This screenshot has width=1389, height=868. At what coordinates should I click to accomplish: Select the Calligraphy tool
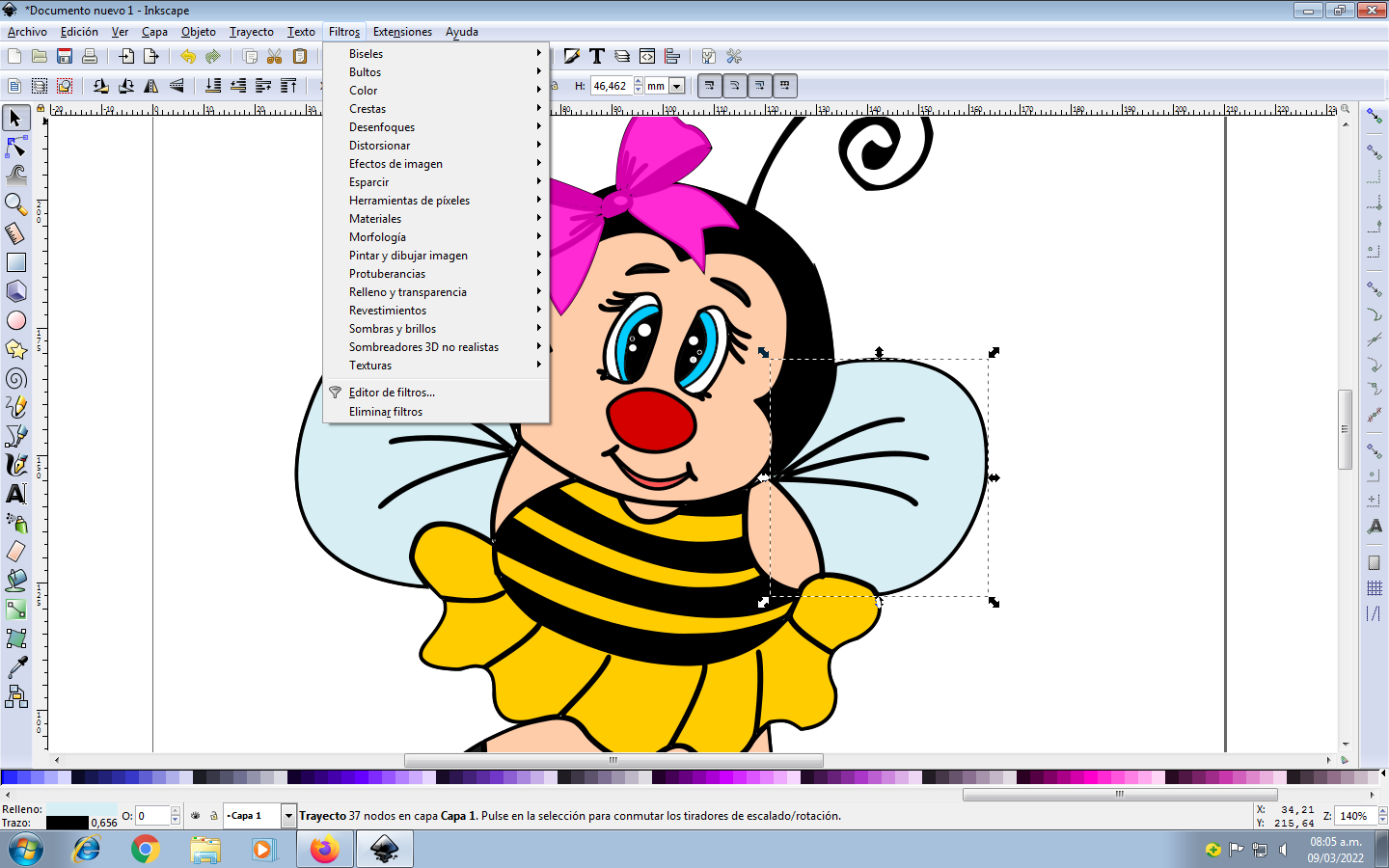pos(15,465)
